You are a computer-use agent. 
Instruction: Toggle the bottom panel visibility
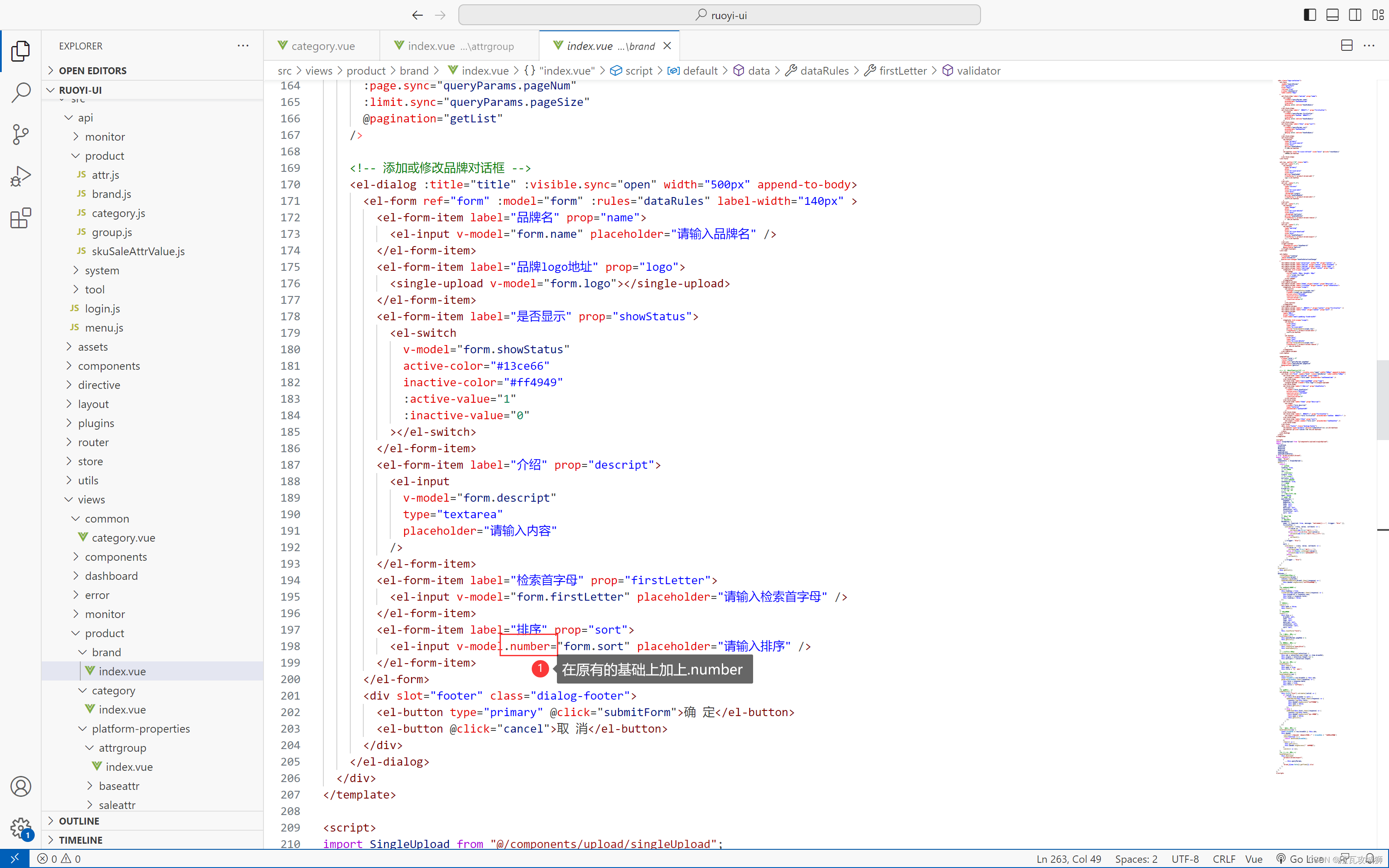coord(1332,15)
